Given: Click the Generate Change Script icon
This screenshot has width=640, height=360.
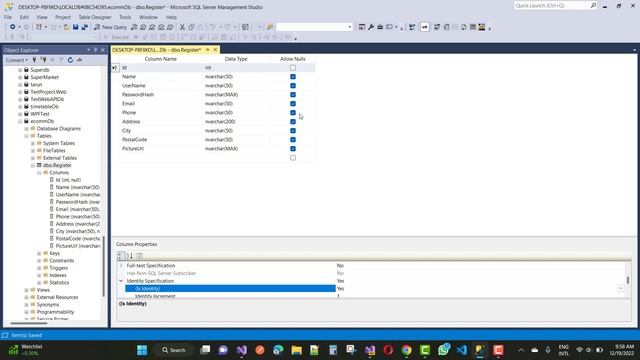Looking at the screenshot, I should (x=412, y=27).
